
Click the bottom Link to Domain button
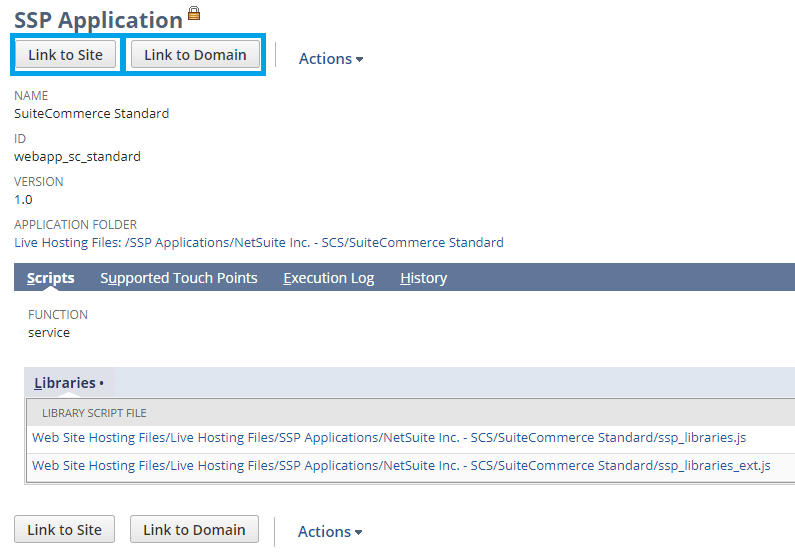(194, 529)
